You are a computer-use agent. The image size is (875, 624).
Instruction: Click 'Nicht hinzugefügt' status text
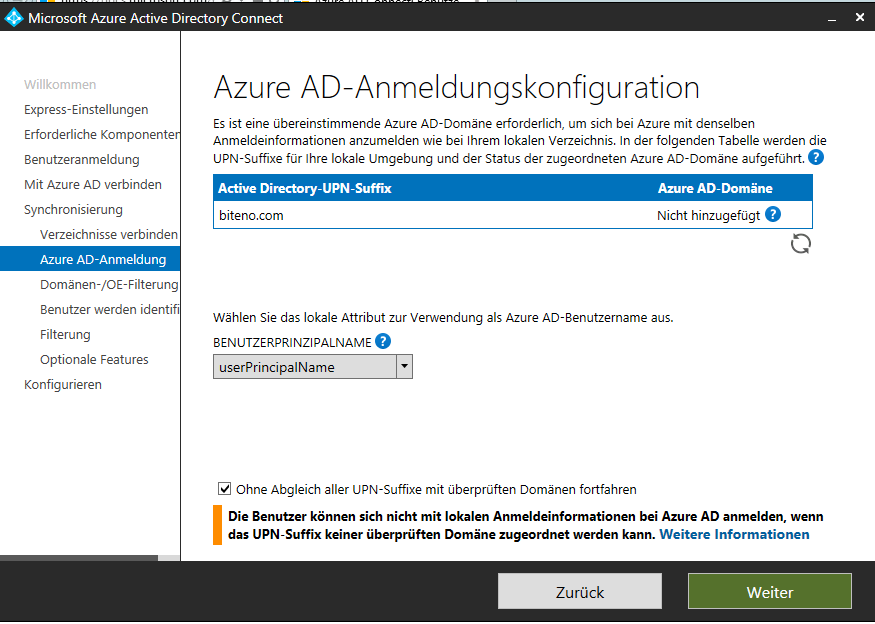[708, 215]
